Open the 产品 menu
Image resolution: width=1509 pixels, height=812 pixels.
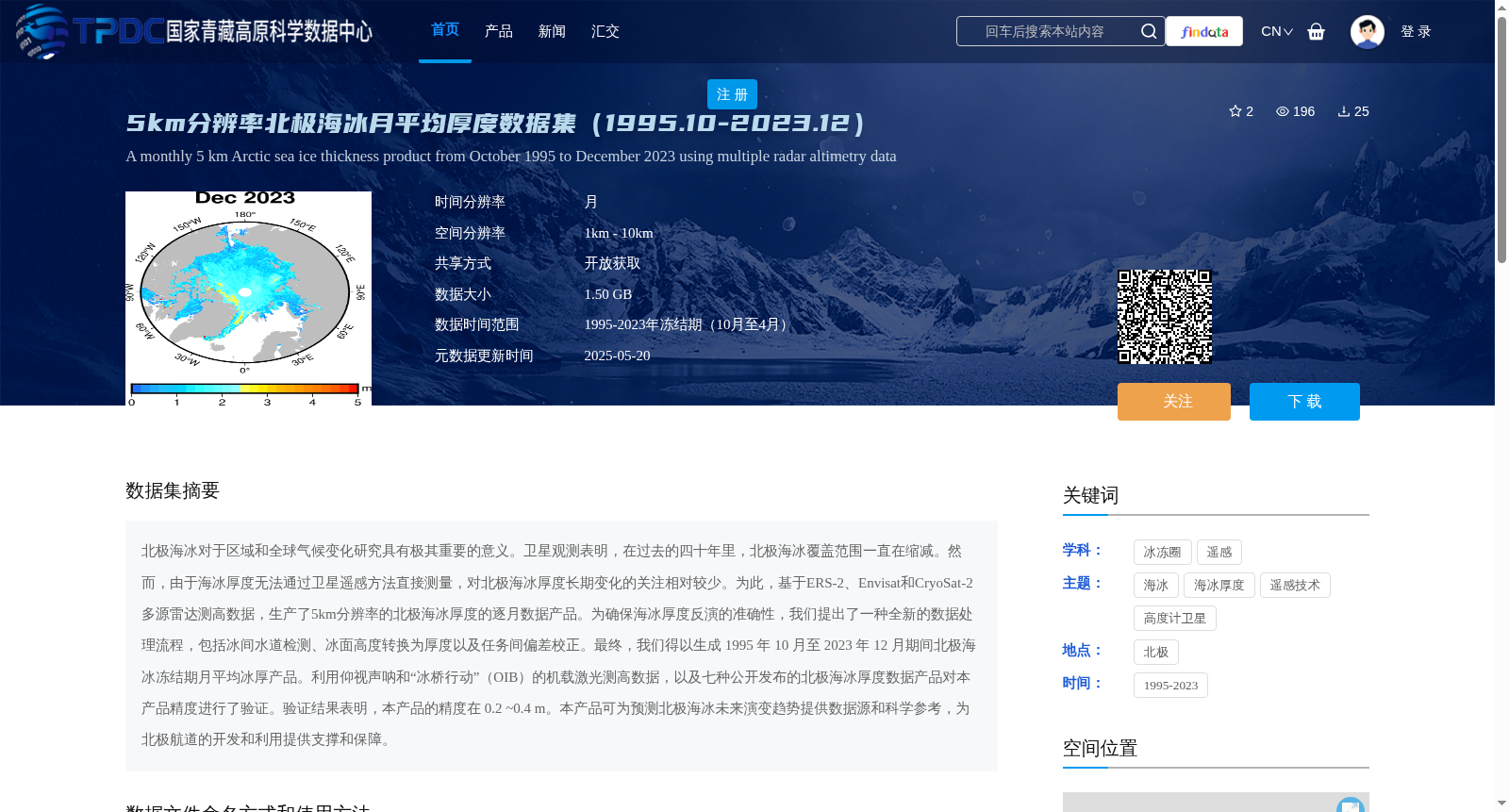[x=499, y=31]
